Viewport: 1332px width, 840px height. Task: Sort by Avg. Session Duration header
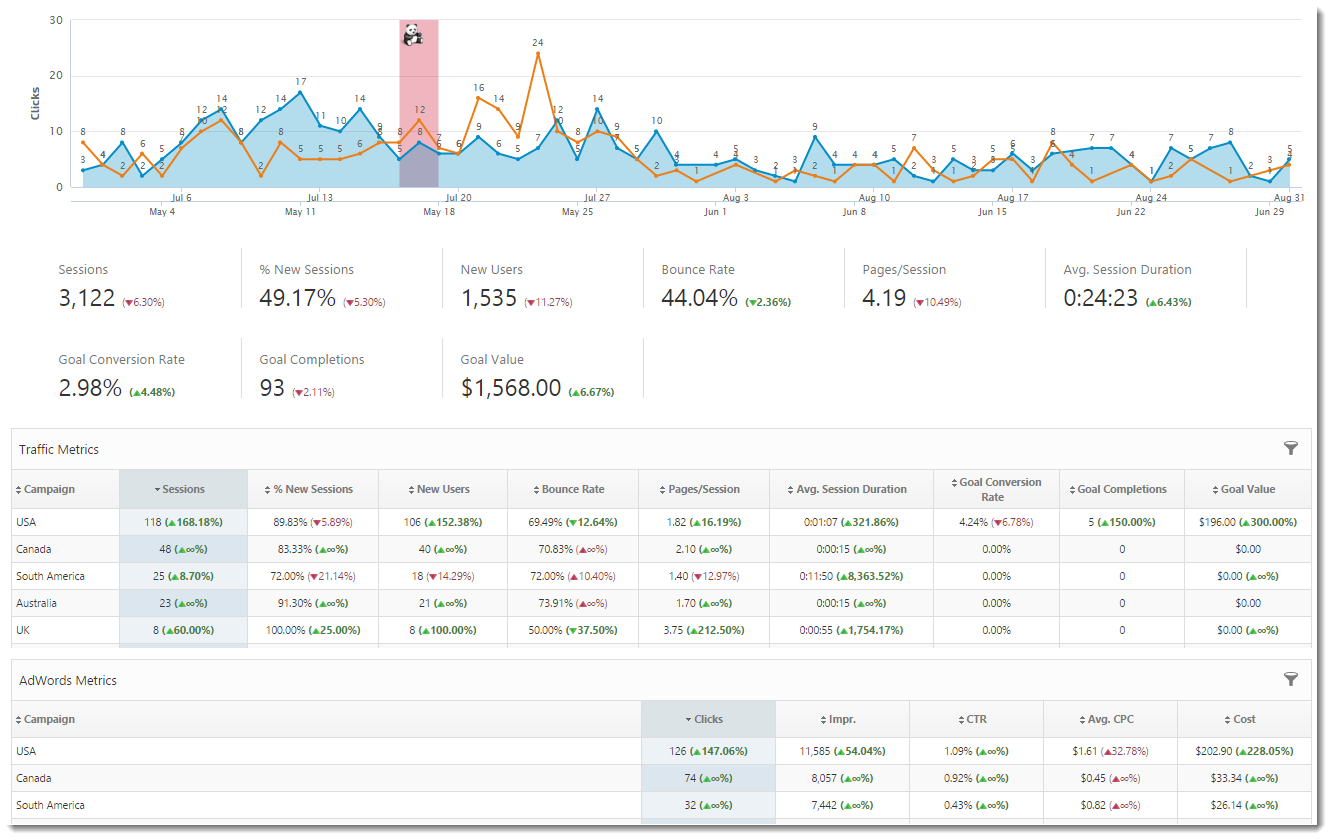(x=851, y=490)
